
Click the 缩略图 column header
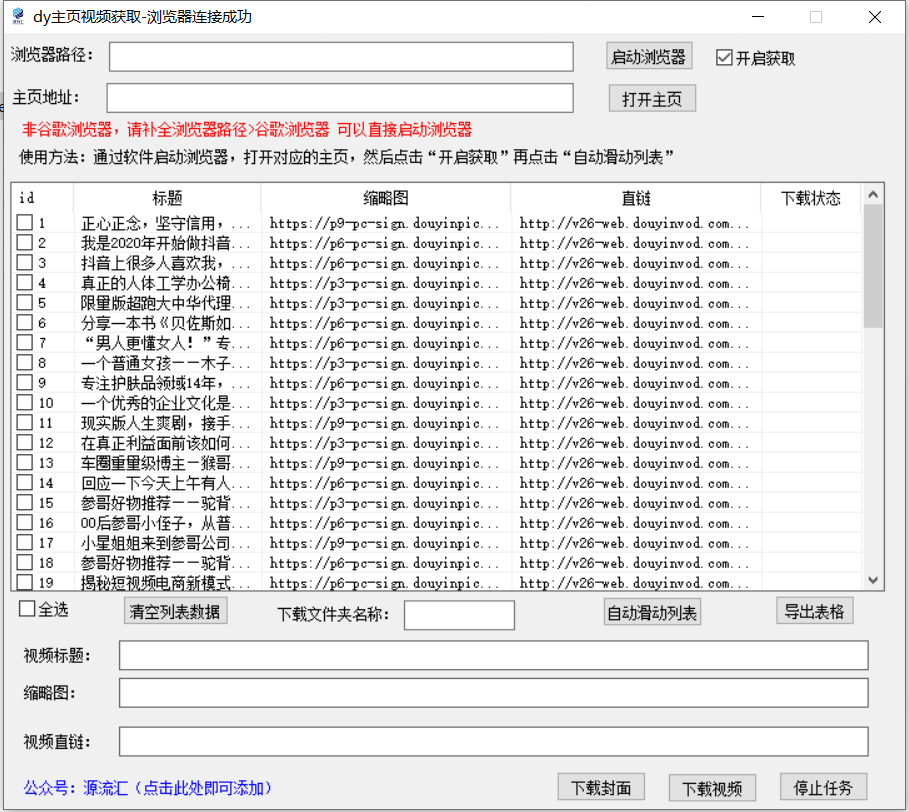coord(386,198)
